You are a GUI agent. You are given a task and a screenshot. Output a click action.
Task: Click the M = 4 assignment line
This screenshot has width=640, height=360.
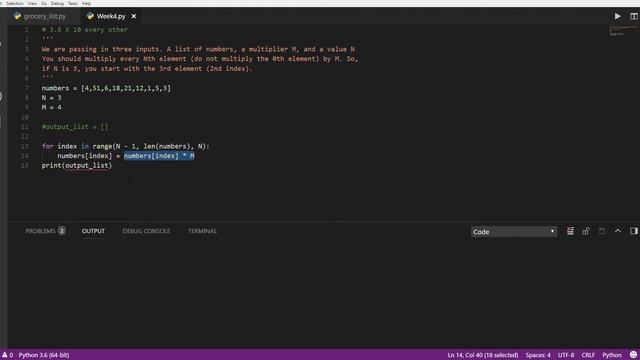pos(51,107)
